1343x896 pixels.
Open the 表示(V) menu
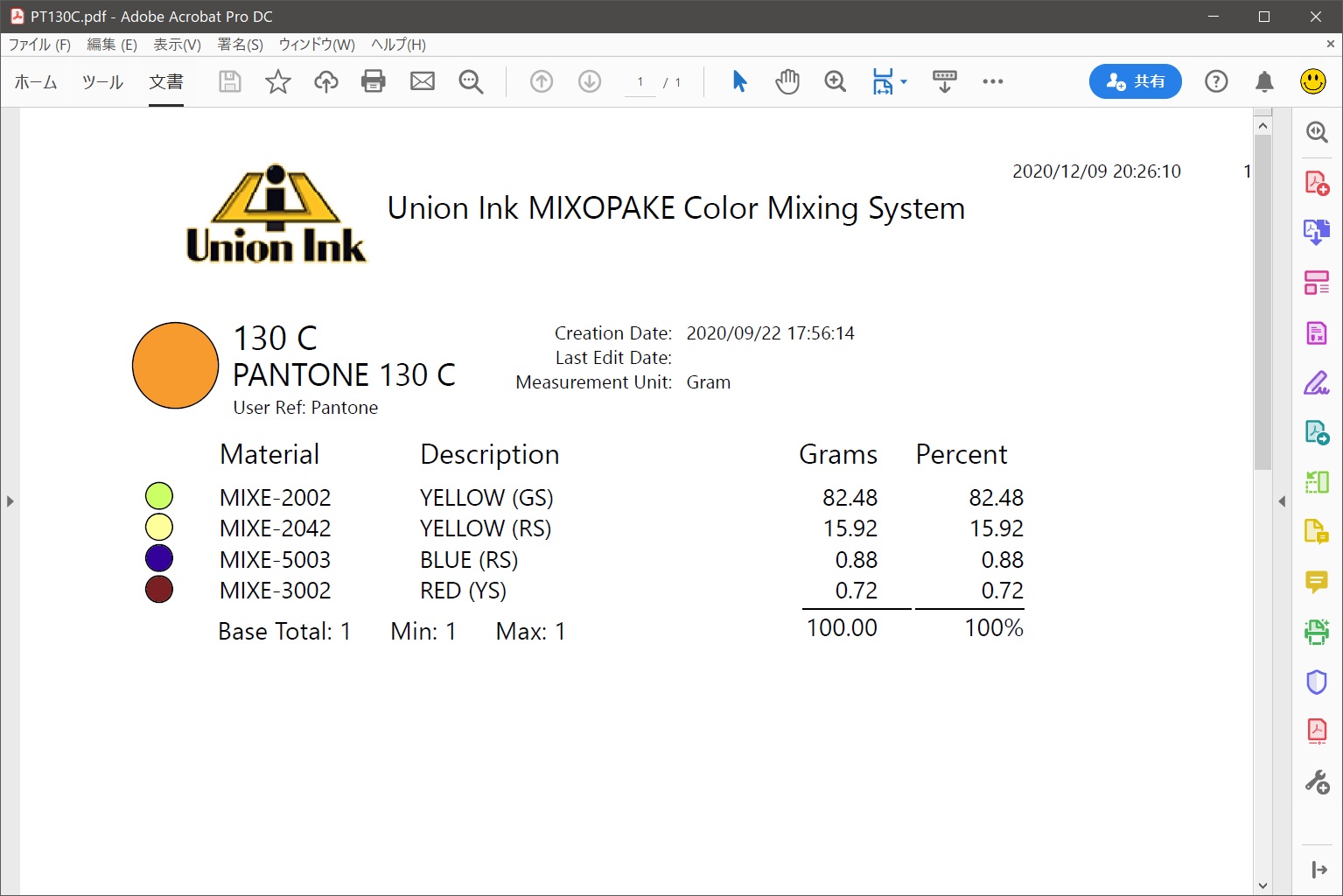[178, 45]
